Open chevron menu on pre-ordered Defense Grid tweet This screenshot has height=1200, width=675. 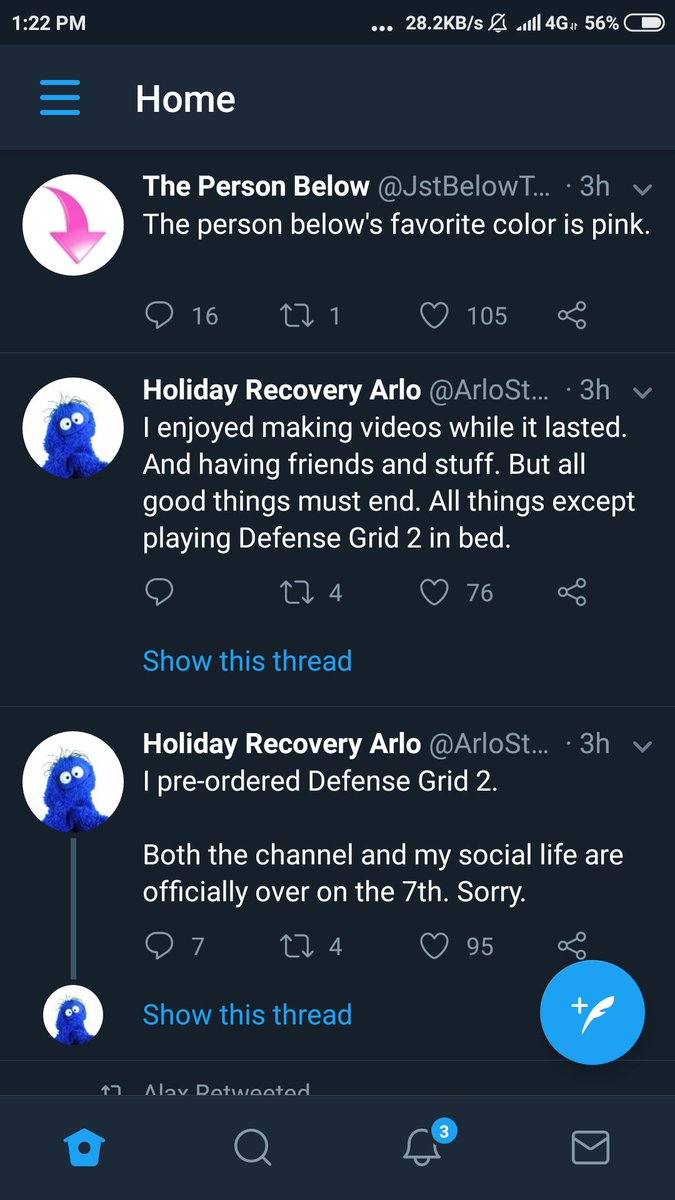point(643,746)
